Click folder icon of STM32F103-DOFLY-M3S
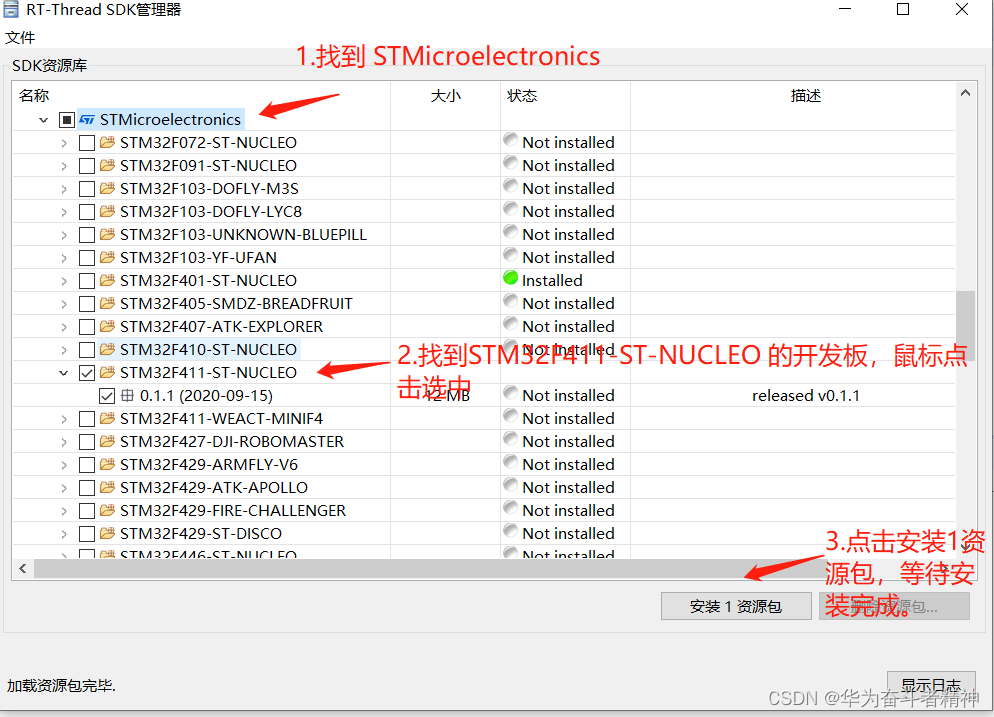Image resolution: width=994 pixels, height=717 pixels. click(x=107, y=188)
